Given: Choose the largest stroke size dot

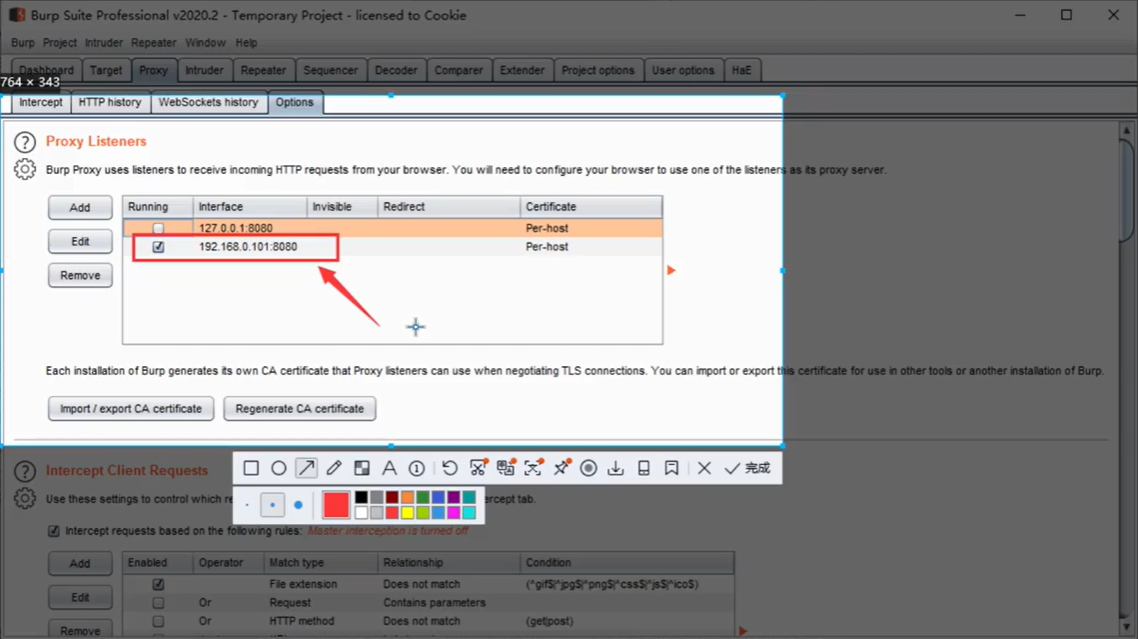Looking at the screenshot, I should tap(298, 505).
